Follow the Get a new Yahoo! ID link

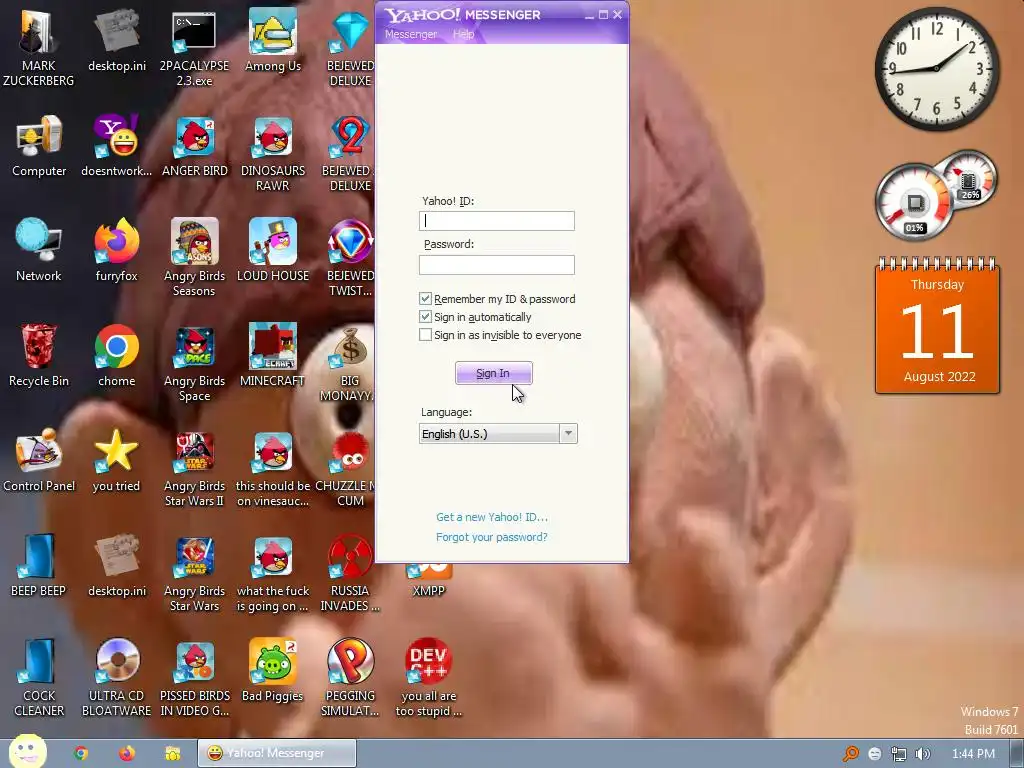pos(492,517)
